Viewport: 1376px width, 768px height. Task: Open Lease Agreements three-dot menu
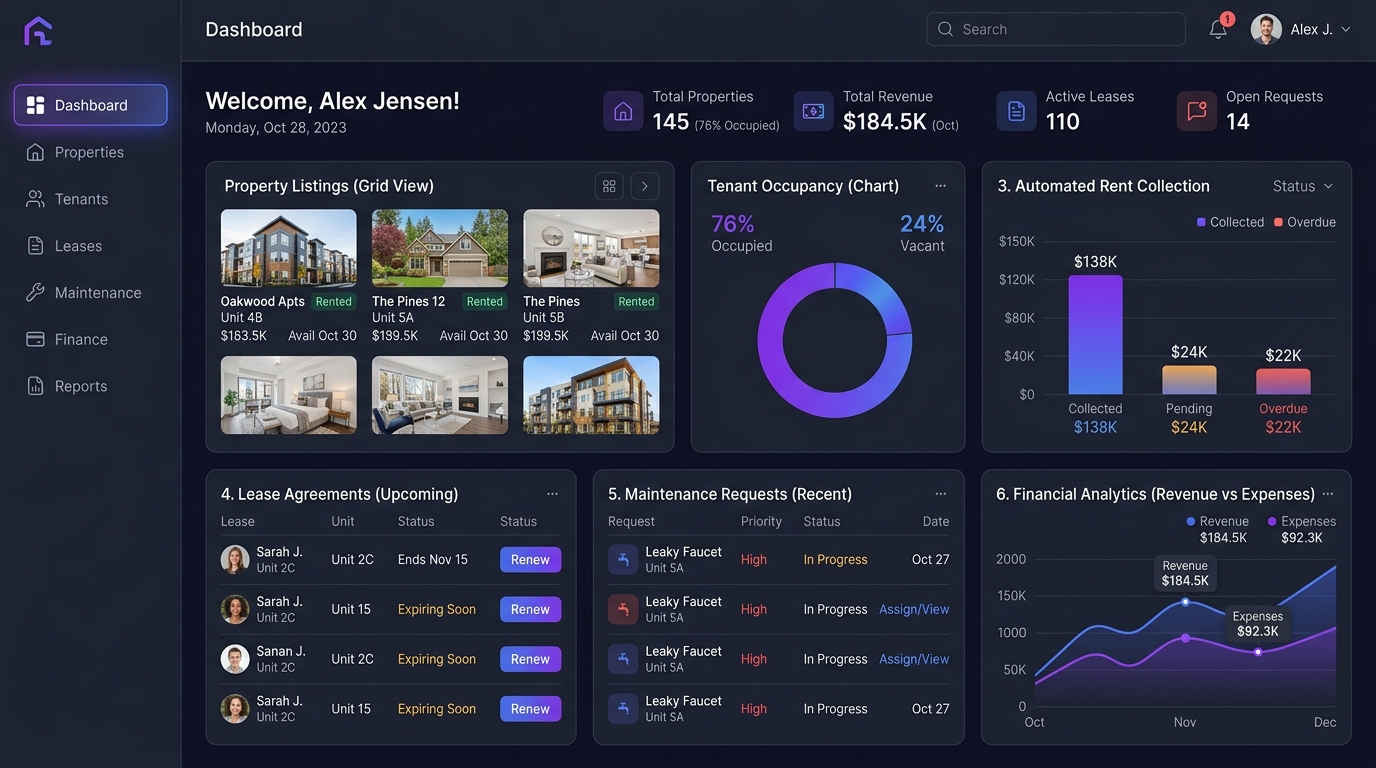[x=552, y=494]
